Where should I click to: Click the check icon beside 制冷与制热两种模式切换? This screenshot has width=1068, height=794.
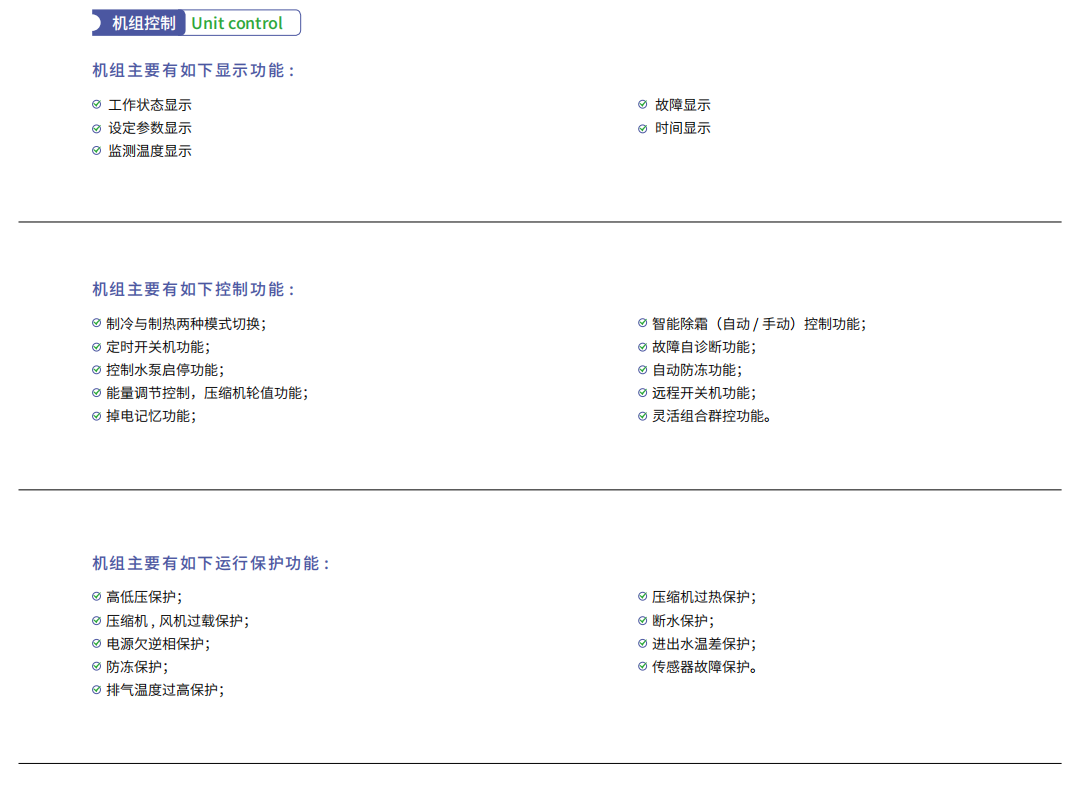97,324
